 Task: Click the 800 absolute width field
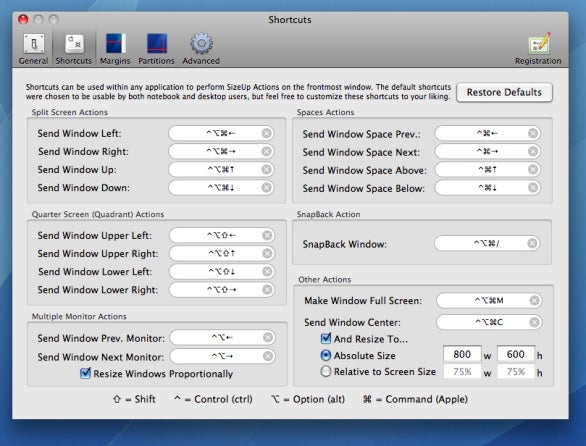pyautogui.click(x=462, y=354)
